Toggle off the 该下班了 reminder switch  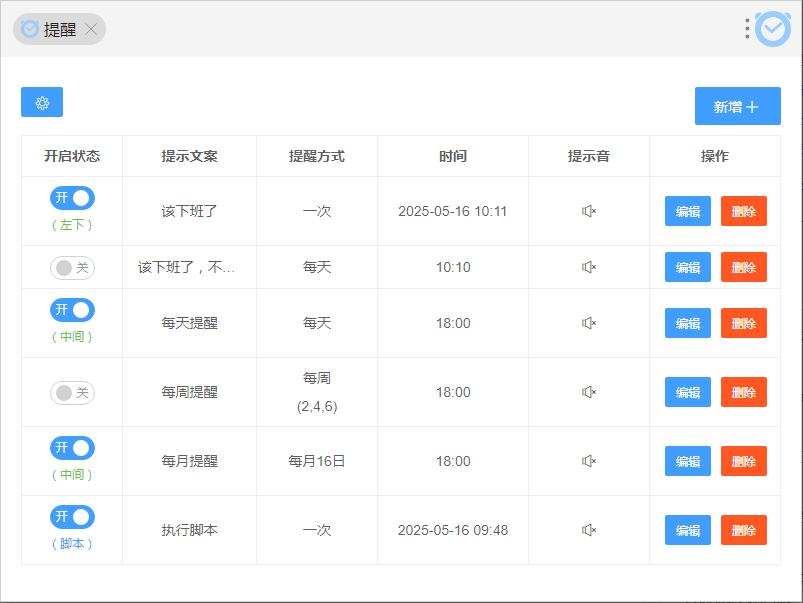point(72,198)
